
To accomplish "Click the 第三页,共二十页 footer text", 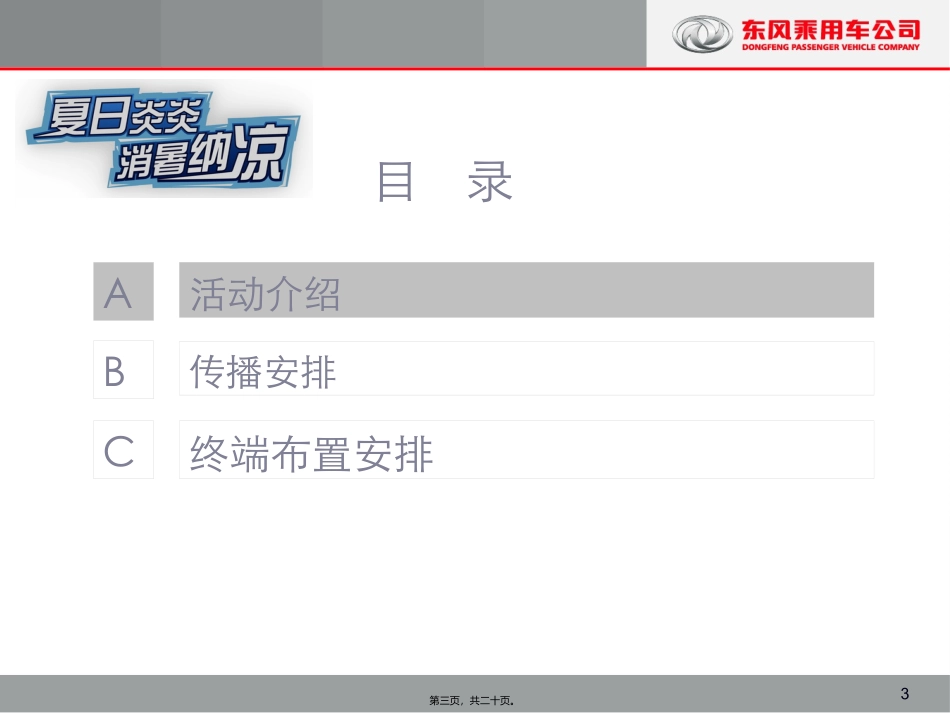I will (x=471, y=700).
